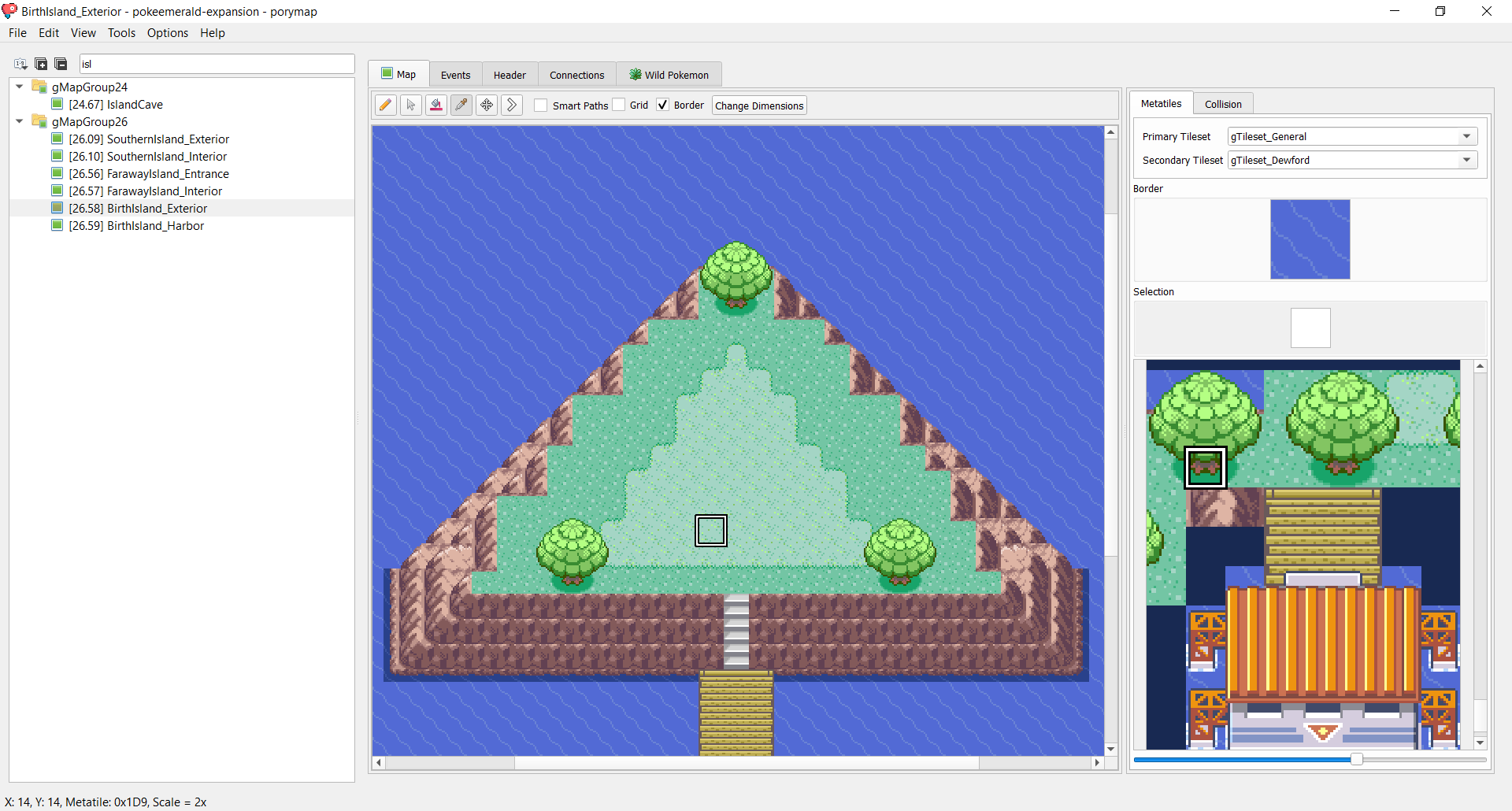Open the Options menu
The image size is (1512, 811).
click(168, 33)
